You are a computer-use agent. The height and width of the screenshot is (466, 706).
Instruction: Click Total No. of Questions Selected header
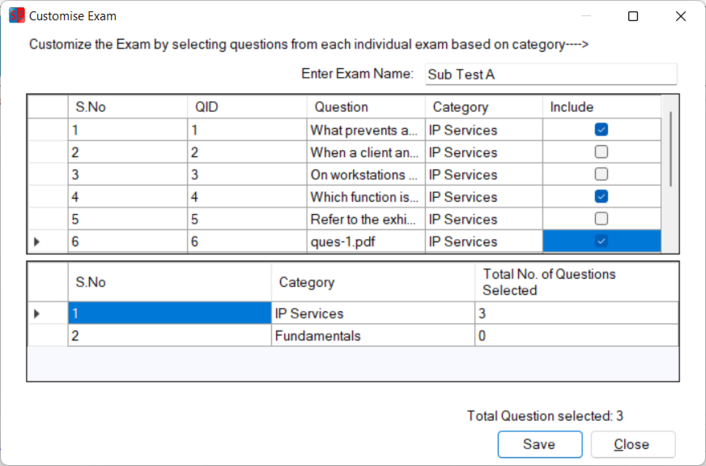coord(576,282)
